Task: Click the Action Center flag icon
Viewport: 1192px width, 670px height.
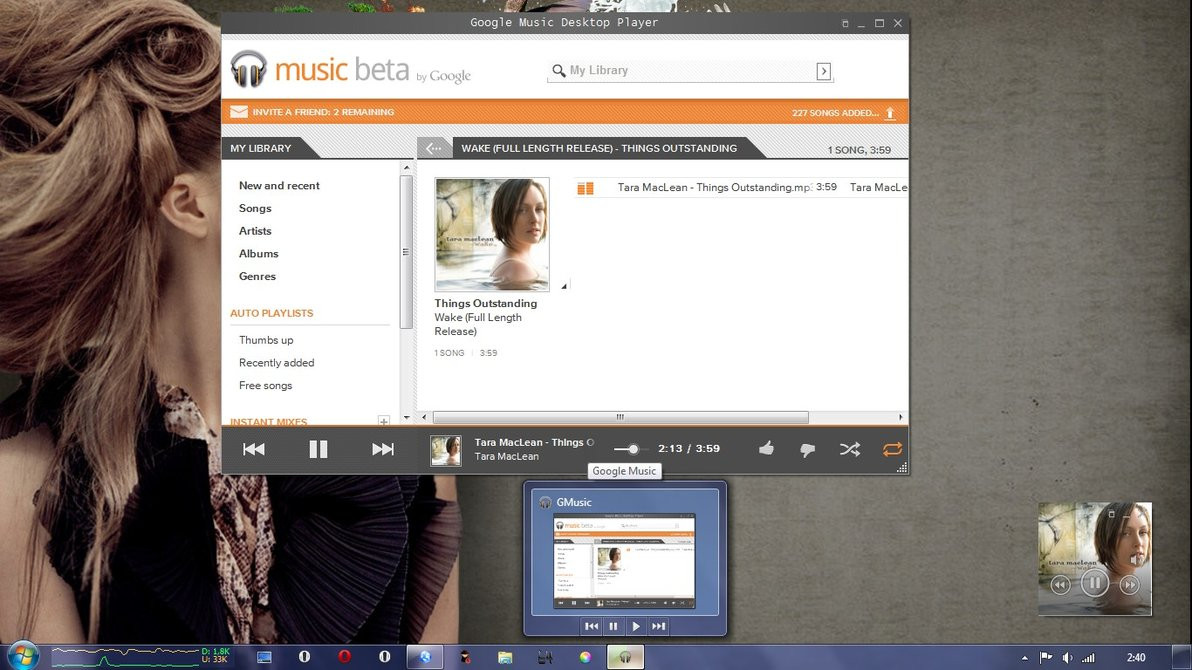Action: click(1046, 658)
